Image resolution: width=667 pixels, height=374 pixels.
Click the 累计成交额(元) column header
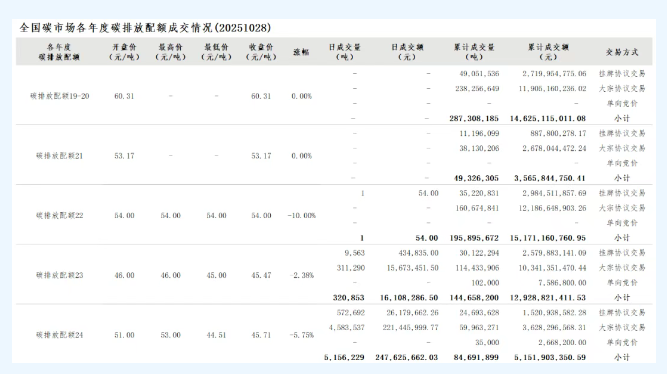pyautogui.click(x=548, y=52)
